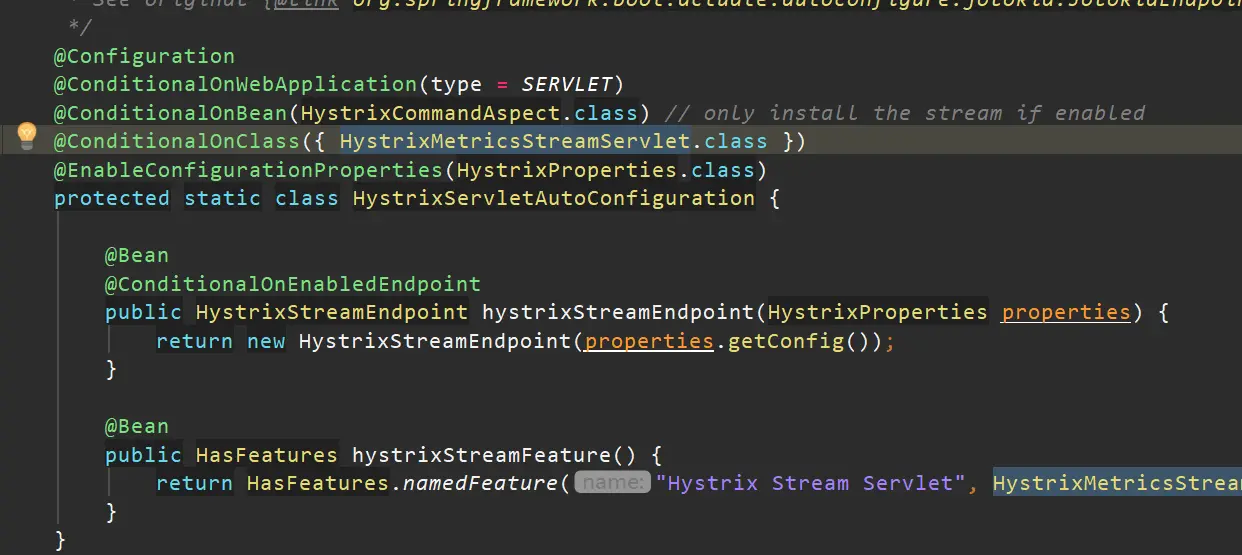Screen dimensions: 1242x555
Task: Click the second @Bean annotation above hystrixStreamFeature
Action: pyautogui.click(x=137, y=426)
